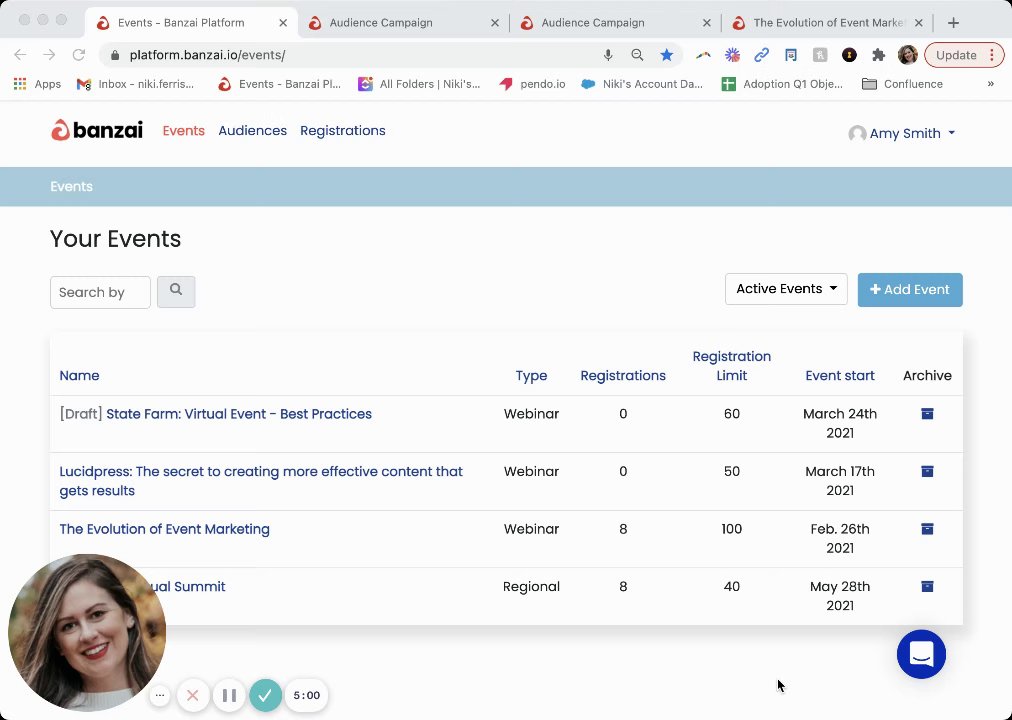Reload the page
The height and width of the screenshot is (720, 1012).
coord(79,55)
